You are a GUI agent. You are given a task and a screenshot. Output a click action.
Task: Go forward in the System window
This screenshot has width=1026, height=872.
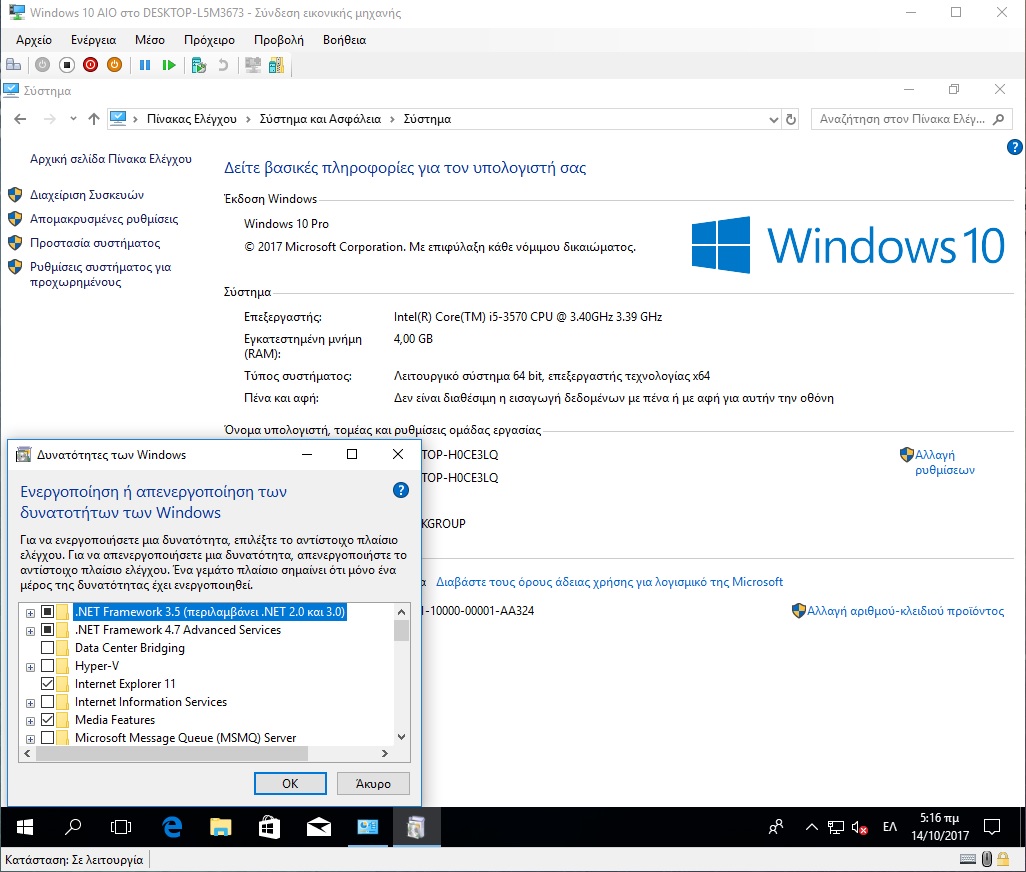point(49,119)
